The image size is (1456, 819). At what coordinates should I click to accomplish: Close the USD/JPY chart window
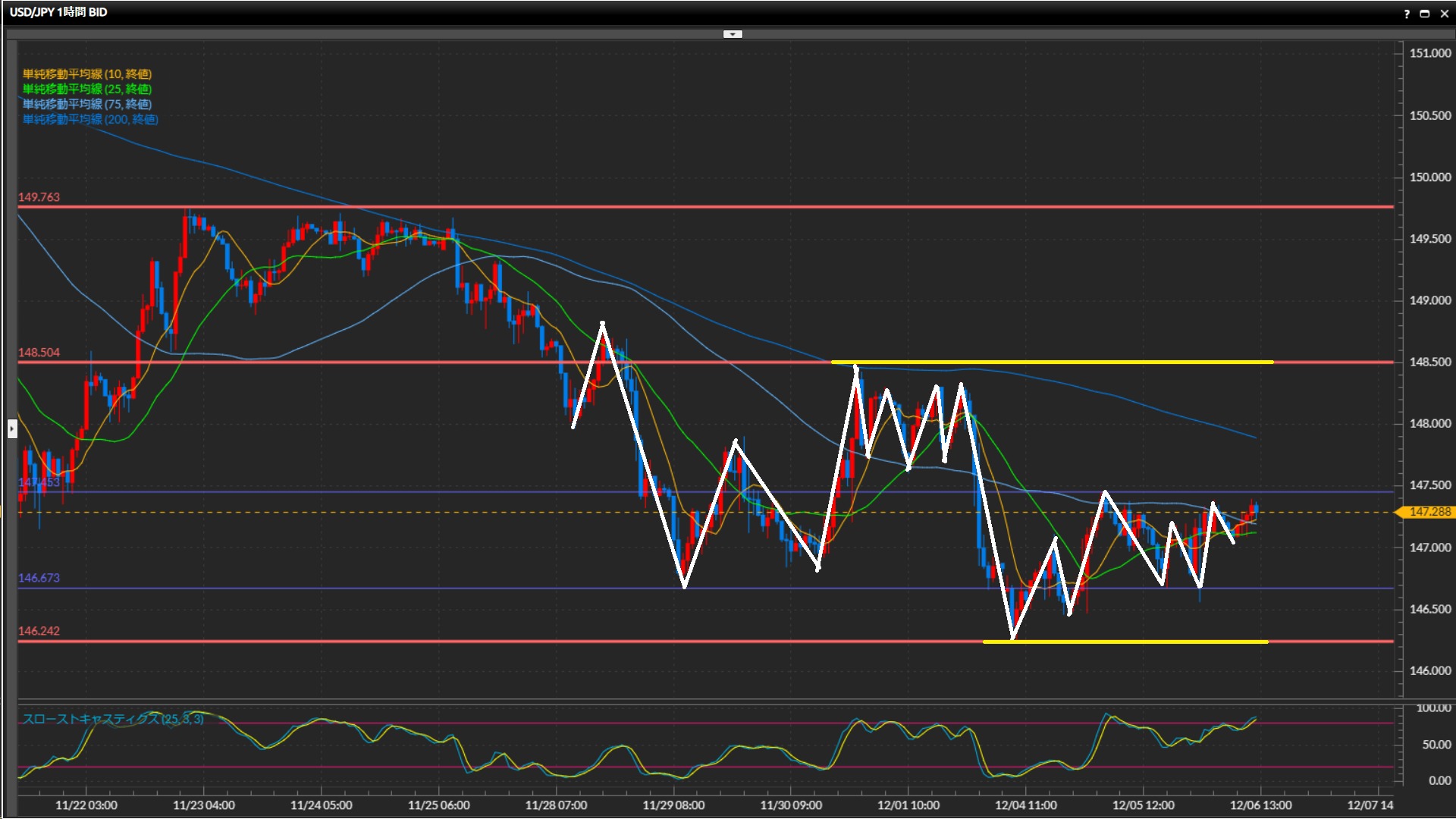click(1443, 13)
